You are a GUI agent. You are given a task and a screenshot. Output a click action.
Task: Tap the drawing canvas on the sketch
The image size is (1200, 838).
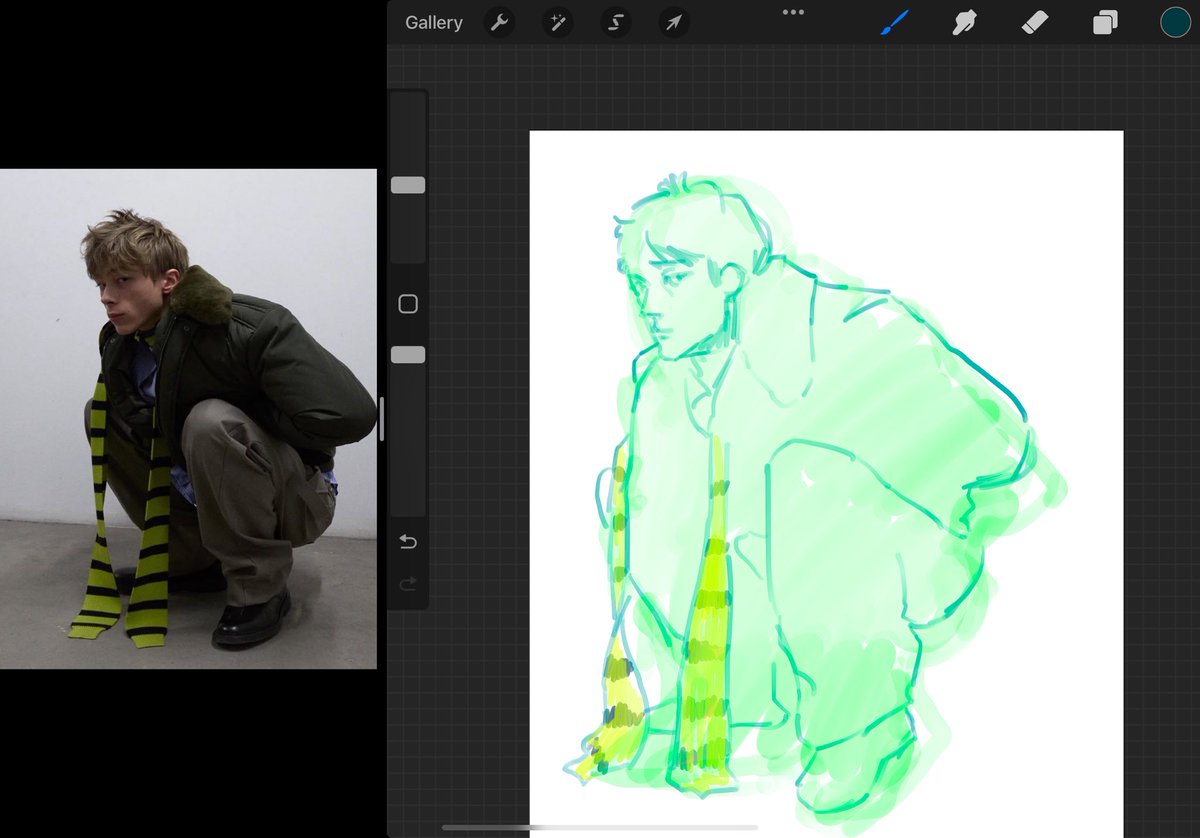point(826,484)
